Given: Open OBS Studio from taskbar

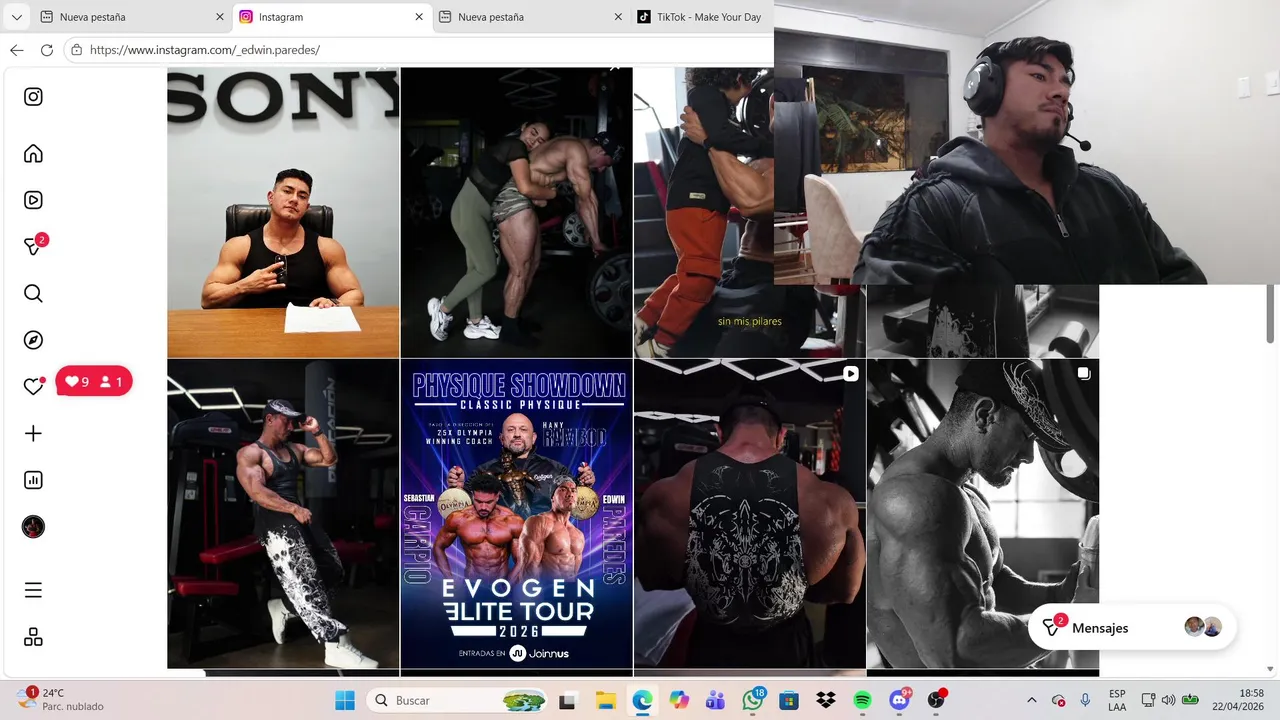Looking at the screenshot, I should coord(936,700).
